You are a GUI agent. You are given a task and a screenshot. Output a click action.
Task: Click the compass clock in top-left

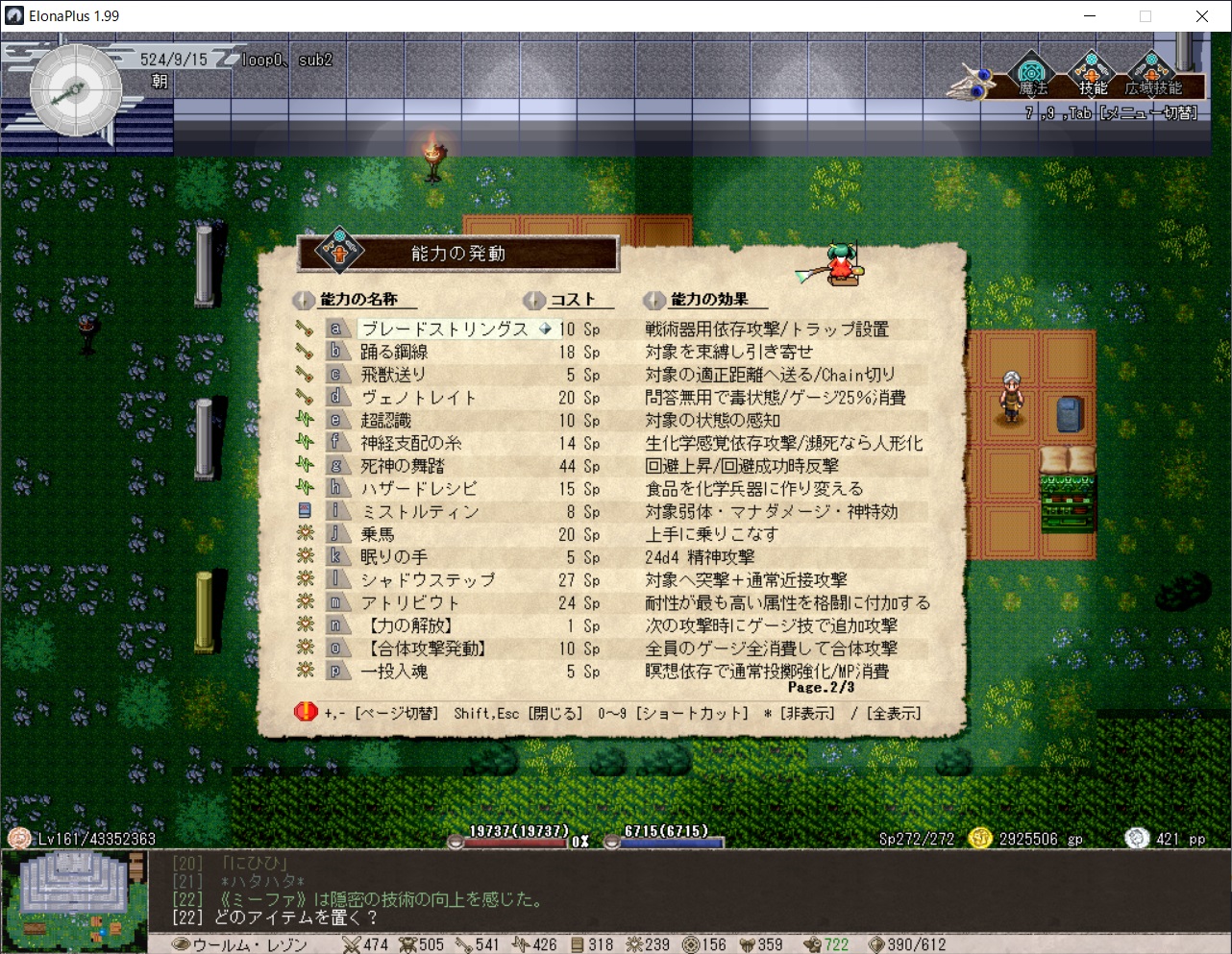pos(76,91)
